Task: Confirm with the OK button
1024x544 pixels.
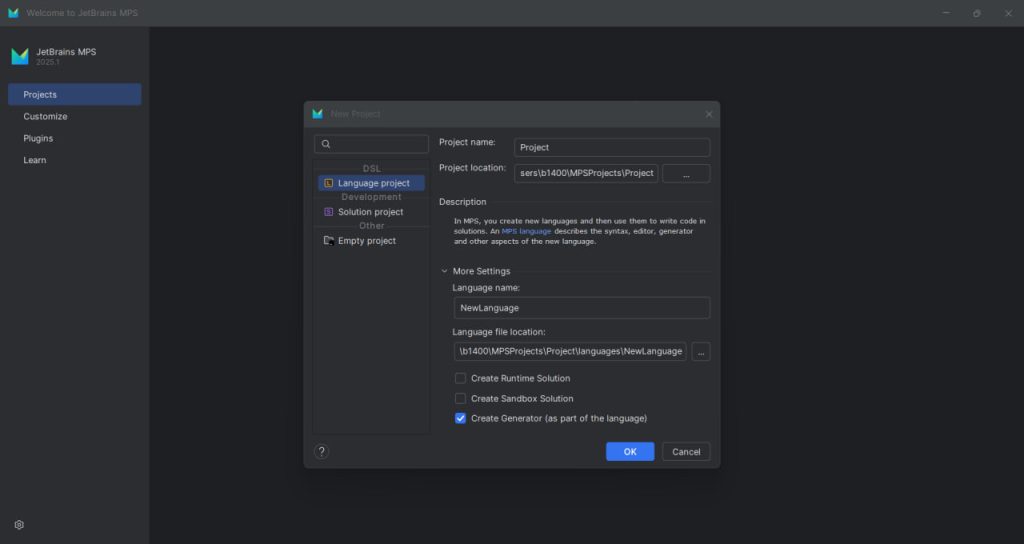Action: point(630,451)
